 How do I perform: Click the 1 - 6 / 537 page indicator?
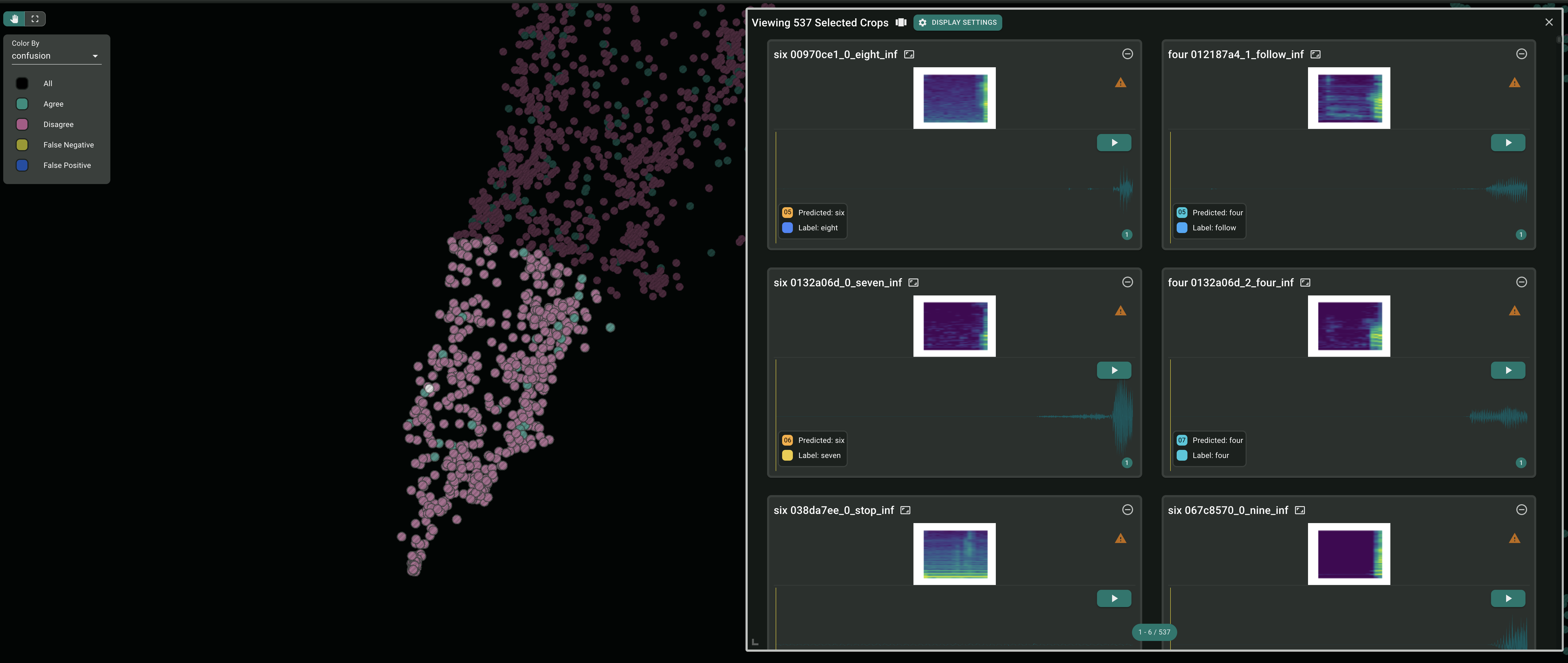pos(1154,632)
